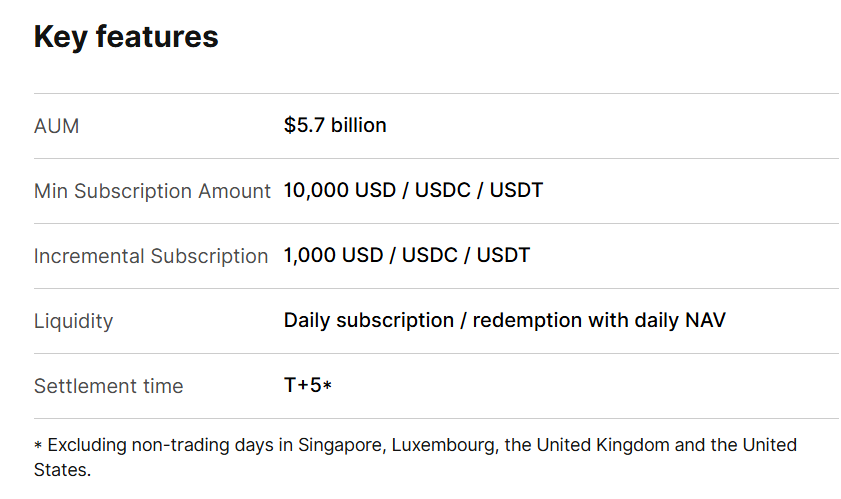Click the Key features heading

pyautogui.click(x=126, y=37)
